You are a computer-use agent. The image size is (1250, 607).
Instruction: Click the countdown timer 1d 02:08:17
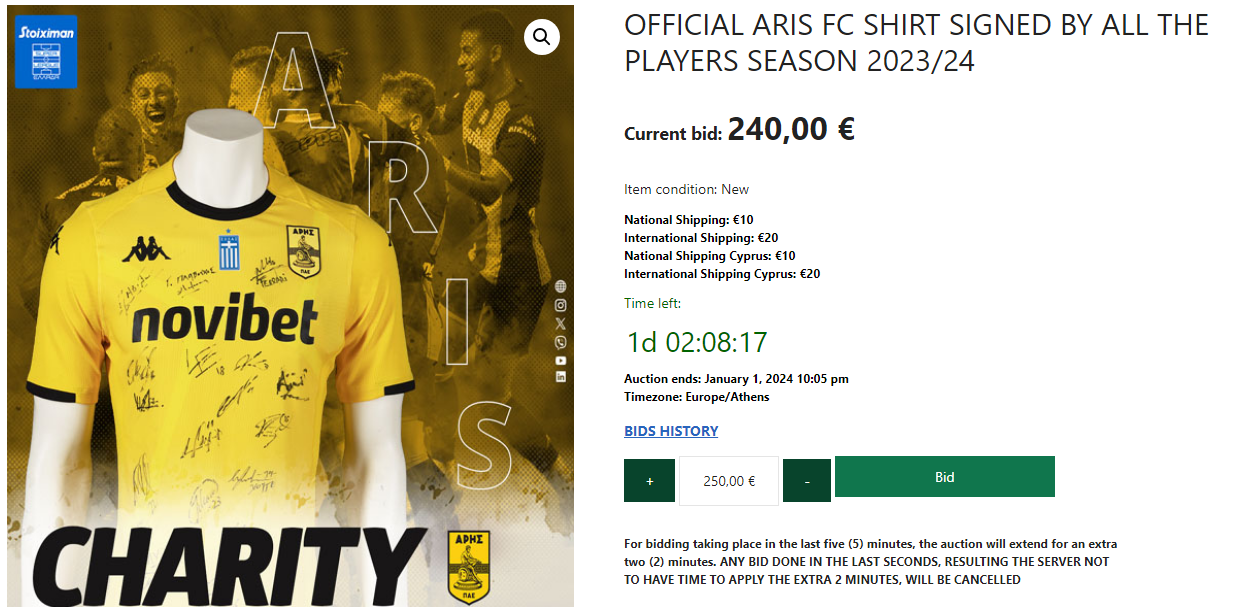pyautogui.click(x=697, y=342)
